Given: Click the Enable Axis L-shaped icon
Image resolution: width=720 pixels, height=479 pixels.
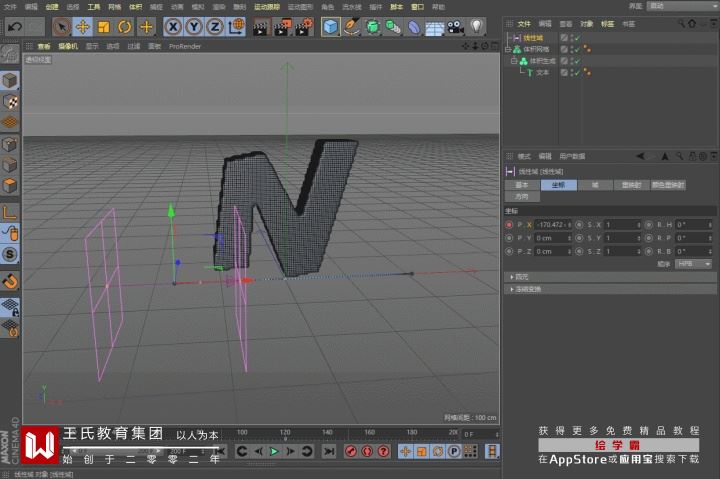Looking at the screenshot, I should click(10, 212).
